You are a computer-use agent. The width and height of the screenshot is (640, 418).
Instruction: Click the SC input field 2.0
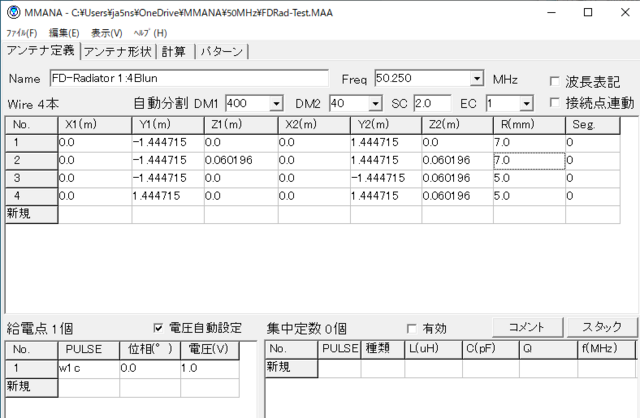pos(432,103)
